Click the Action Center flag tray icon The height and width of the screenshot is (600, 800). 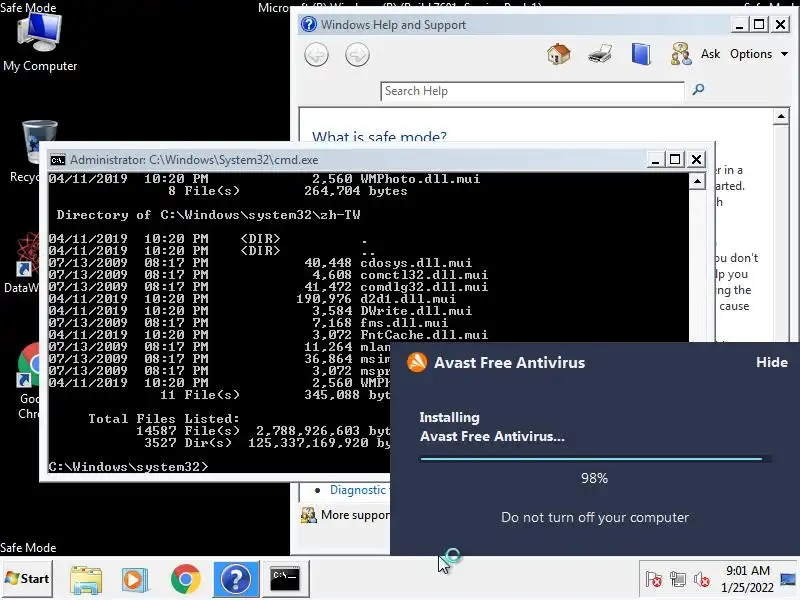click(x=654, y=580)
